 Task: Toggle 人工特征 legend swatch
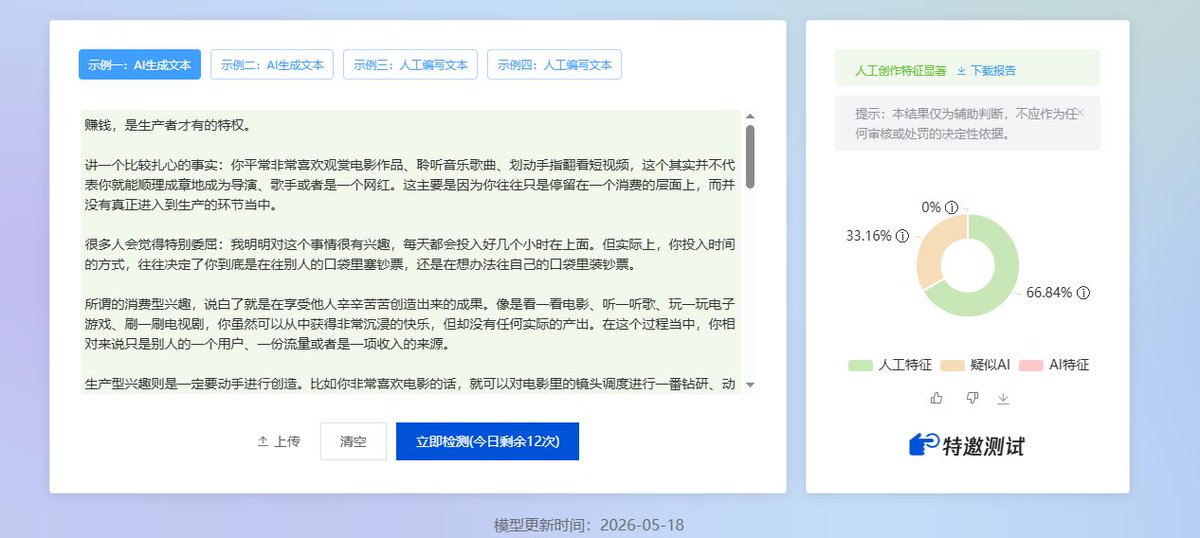coord(860,365)
